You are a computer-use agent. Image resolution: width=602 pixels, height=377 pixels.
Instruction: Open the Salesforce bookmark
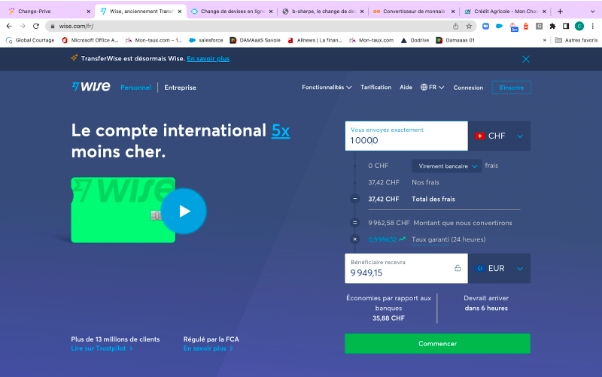pos(206,40)
